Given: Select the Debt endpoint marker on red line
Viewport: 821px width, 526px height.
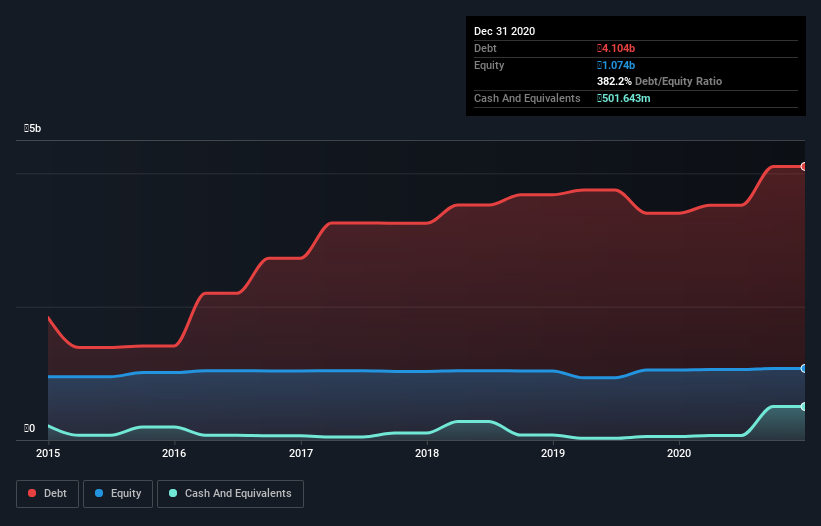Looking at the screenshot, I should click(x=804, y=166).
